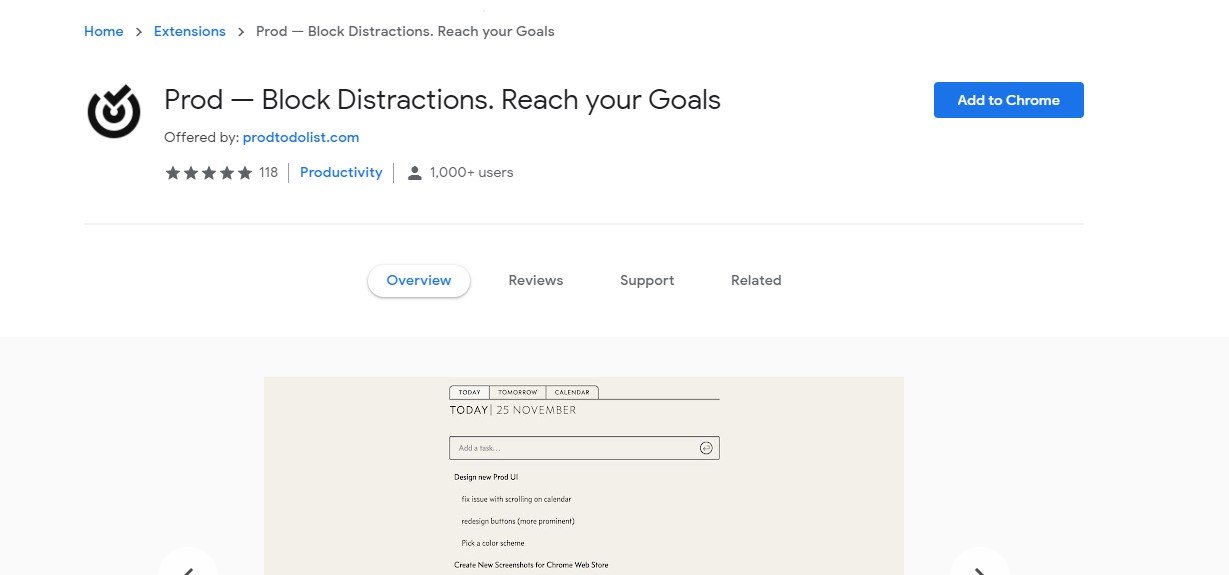The width and height of the screenshot is (1229, 575).
Task: Click the current page breadcrumb text
Action: pyautogui.click(x=405, y=31)
